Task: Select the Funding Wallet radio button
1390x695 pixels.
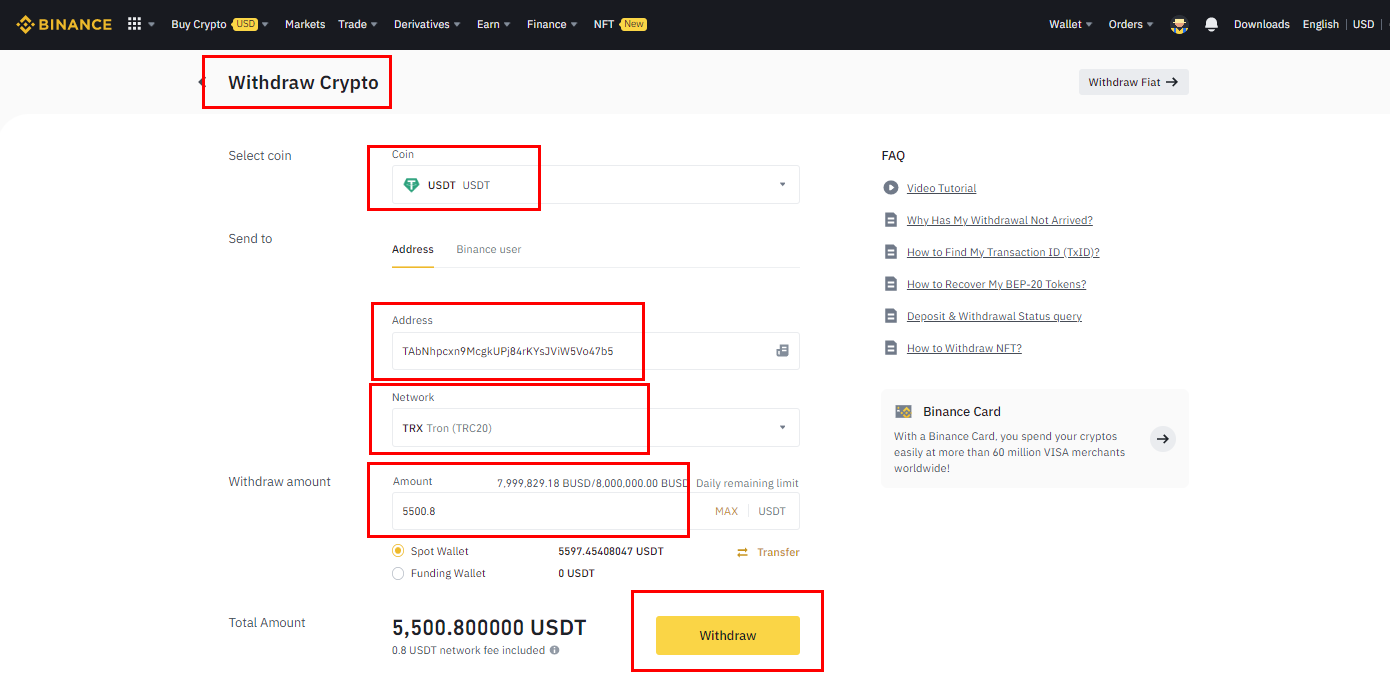Action: [398, 573]
